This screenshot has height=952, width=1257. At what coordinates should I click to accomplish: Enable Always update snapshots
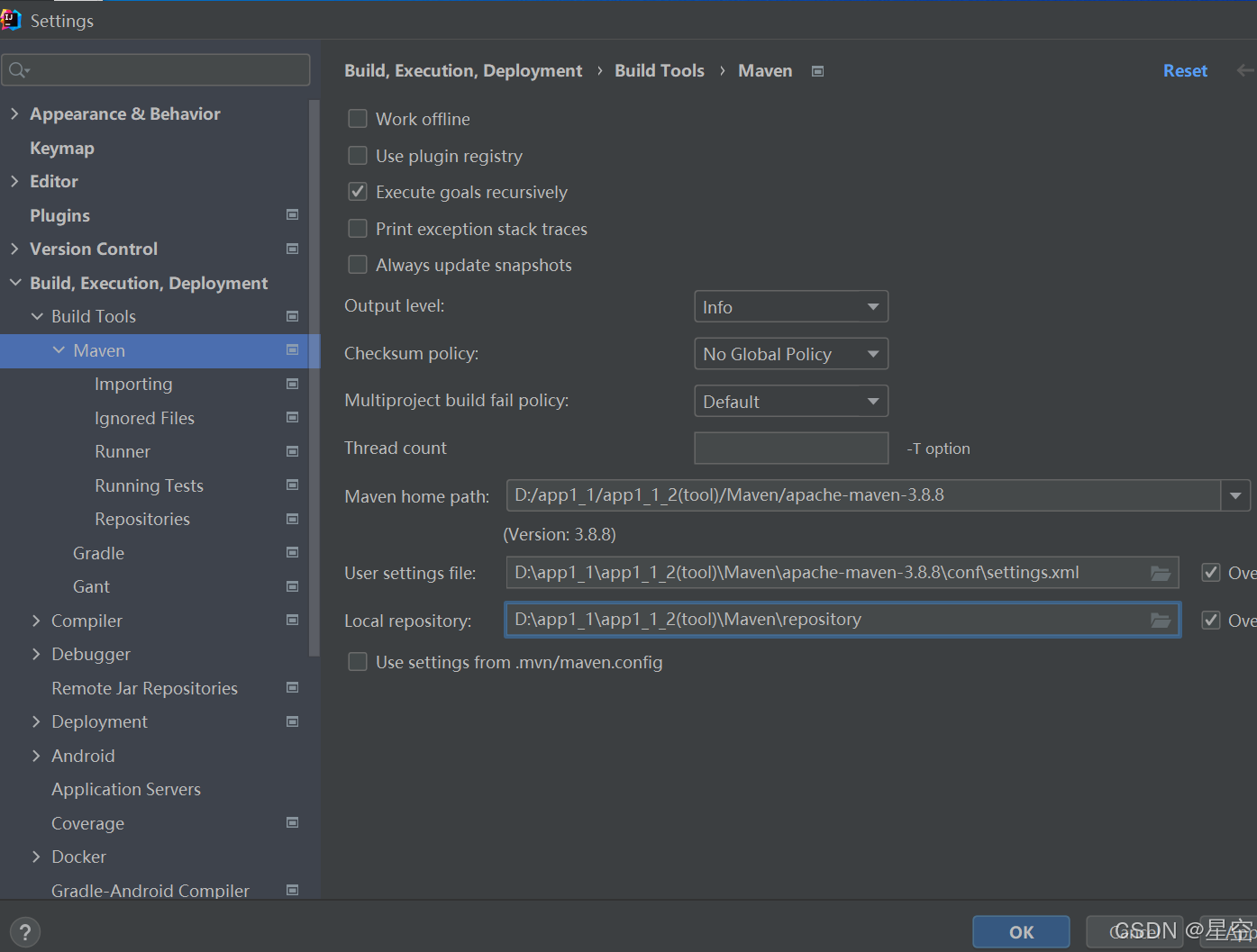coord(358,265)
